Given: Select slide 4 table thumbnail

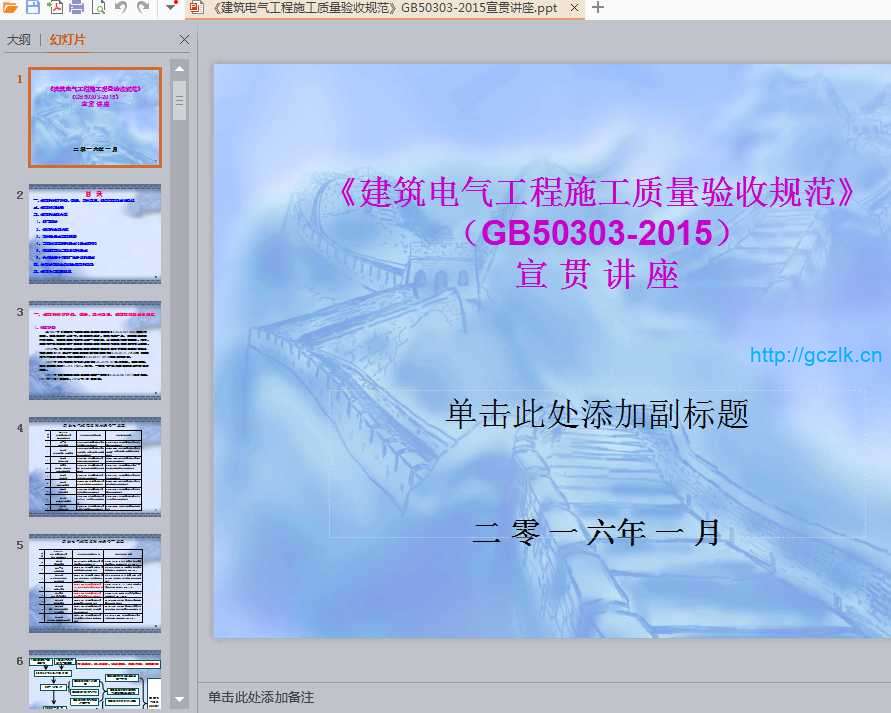Looking at the screenshot, I should click(x=95, y=466).
